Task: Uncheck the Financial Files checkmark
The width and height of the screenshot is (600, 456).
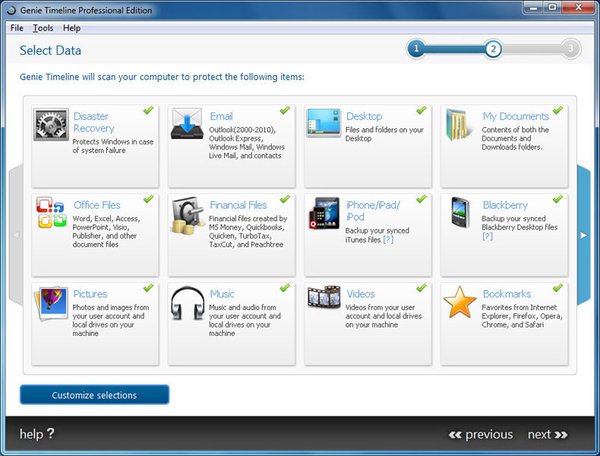Action: (x=285, y=199)
